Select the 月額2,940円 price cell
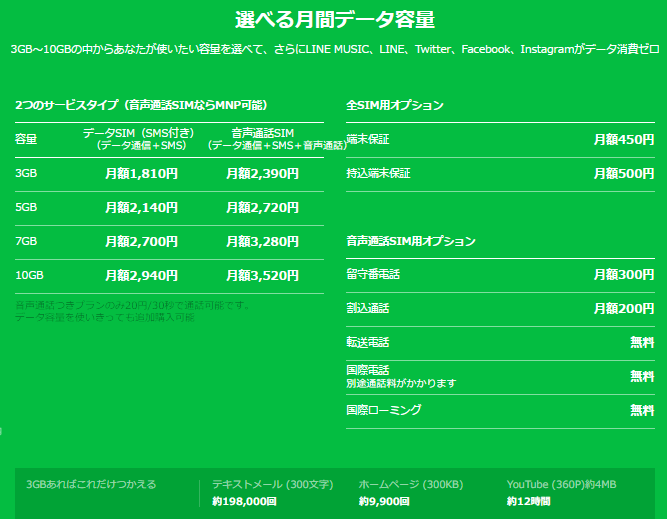The height and width of the screenshot is (519, 667). pos(141,276)
